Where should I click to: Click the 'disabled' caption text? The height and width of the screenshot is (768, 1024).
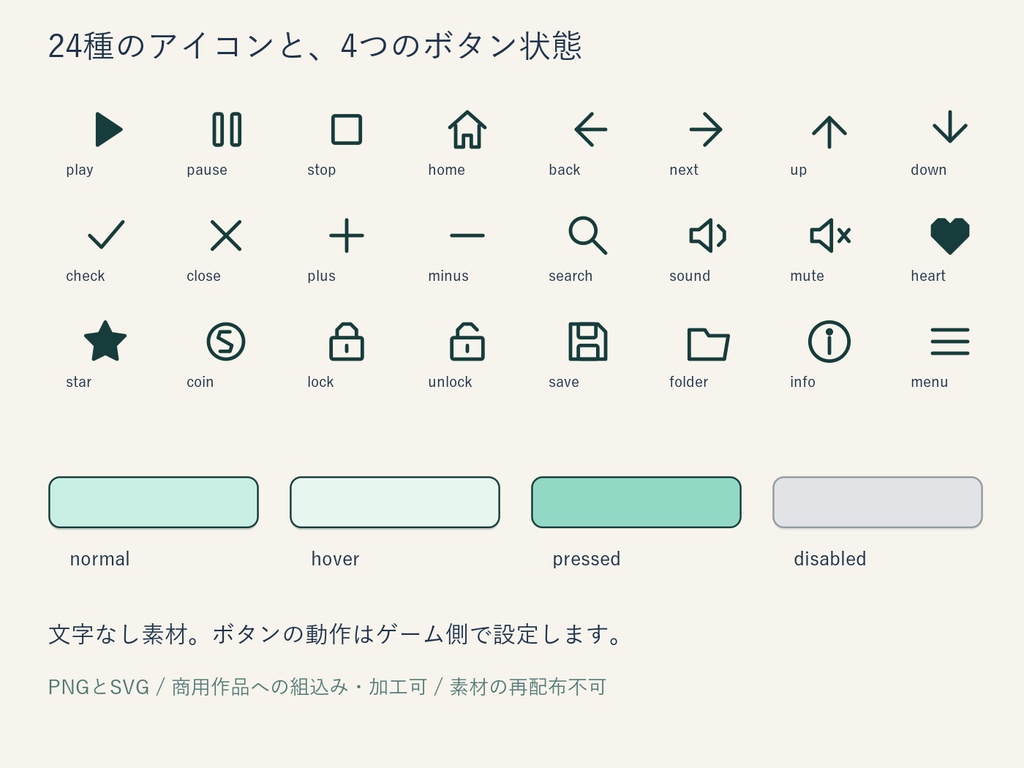tap(830, 559)
